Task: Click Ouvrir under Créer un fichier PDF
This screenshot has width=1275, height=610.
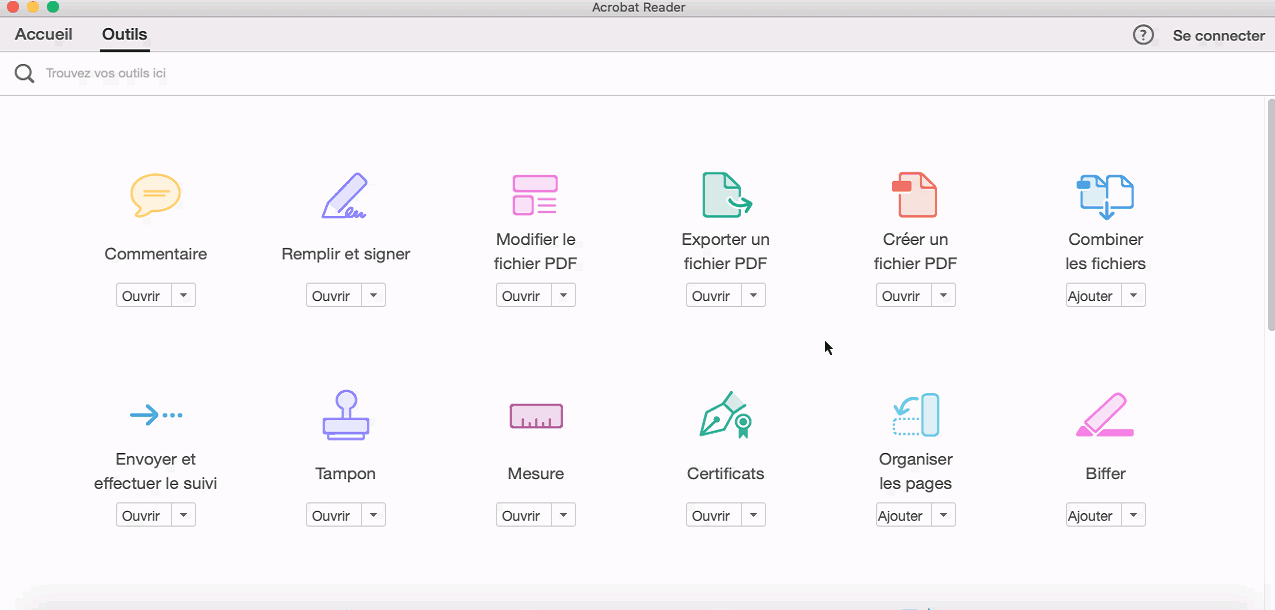Action: 904,295
